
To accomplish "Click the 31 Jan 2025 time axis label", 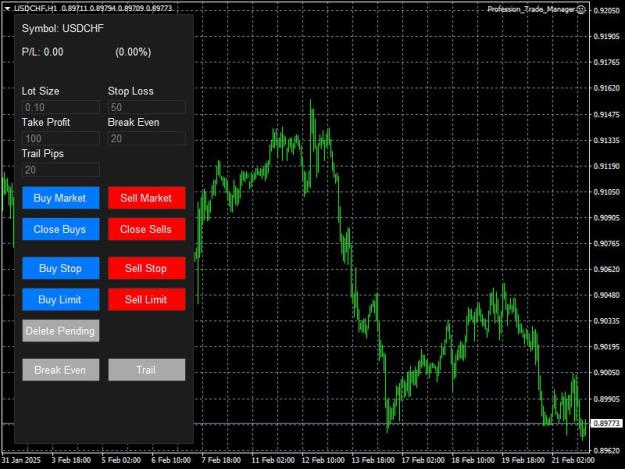I will pos(21,460).
